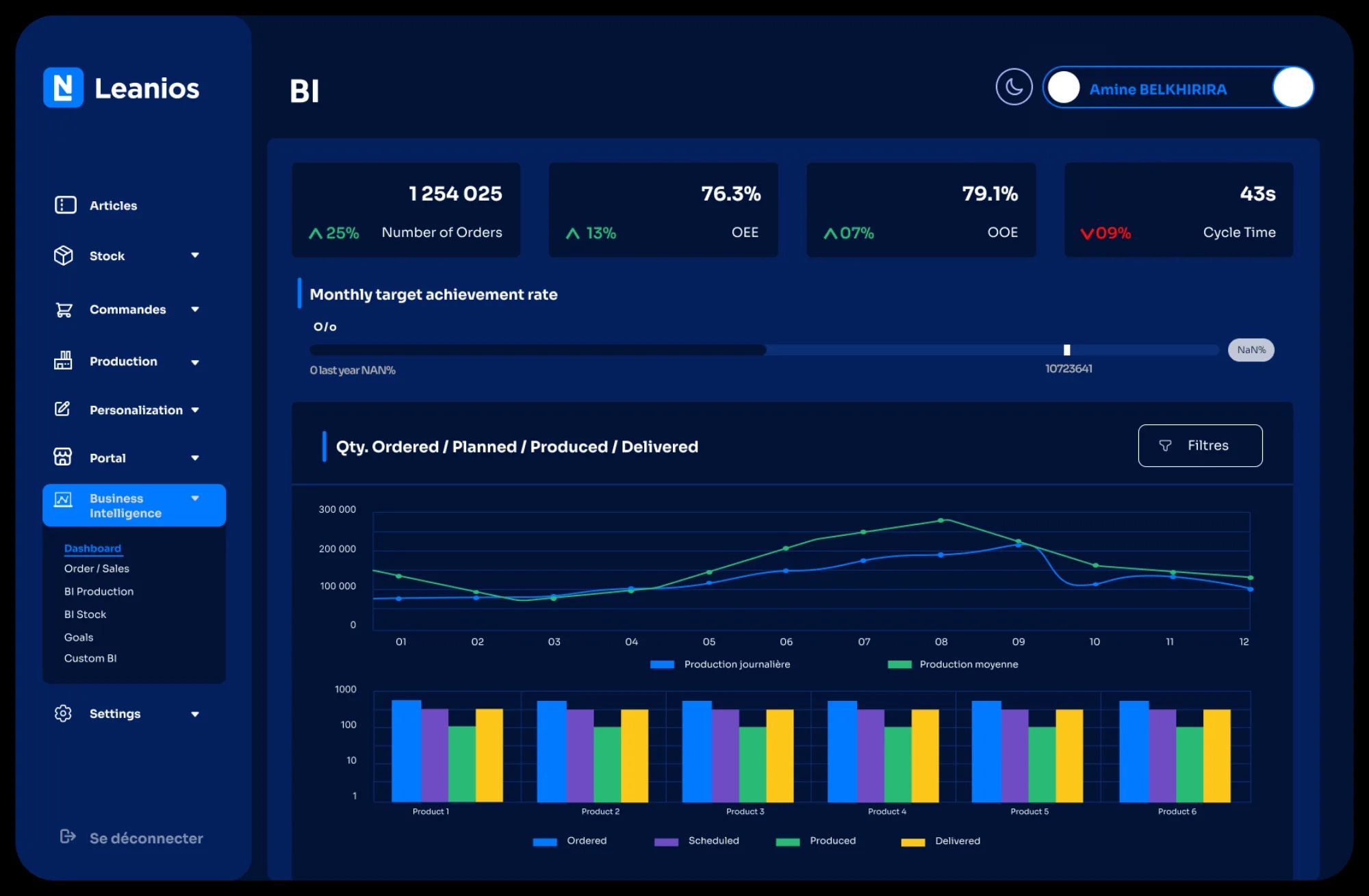Image resolution: width=1369 pixels, height=896 pixels.
Task: Click the Commandes cart icon
Action: (64, 309)
